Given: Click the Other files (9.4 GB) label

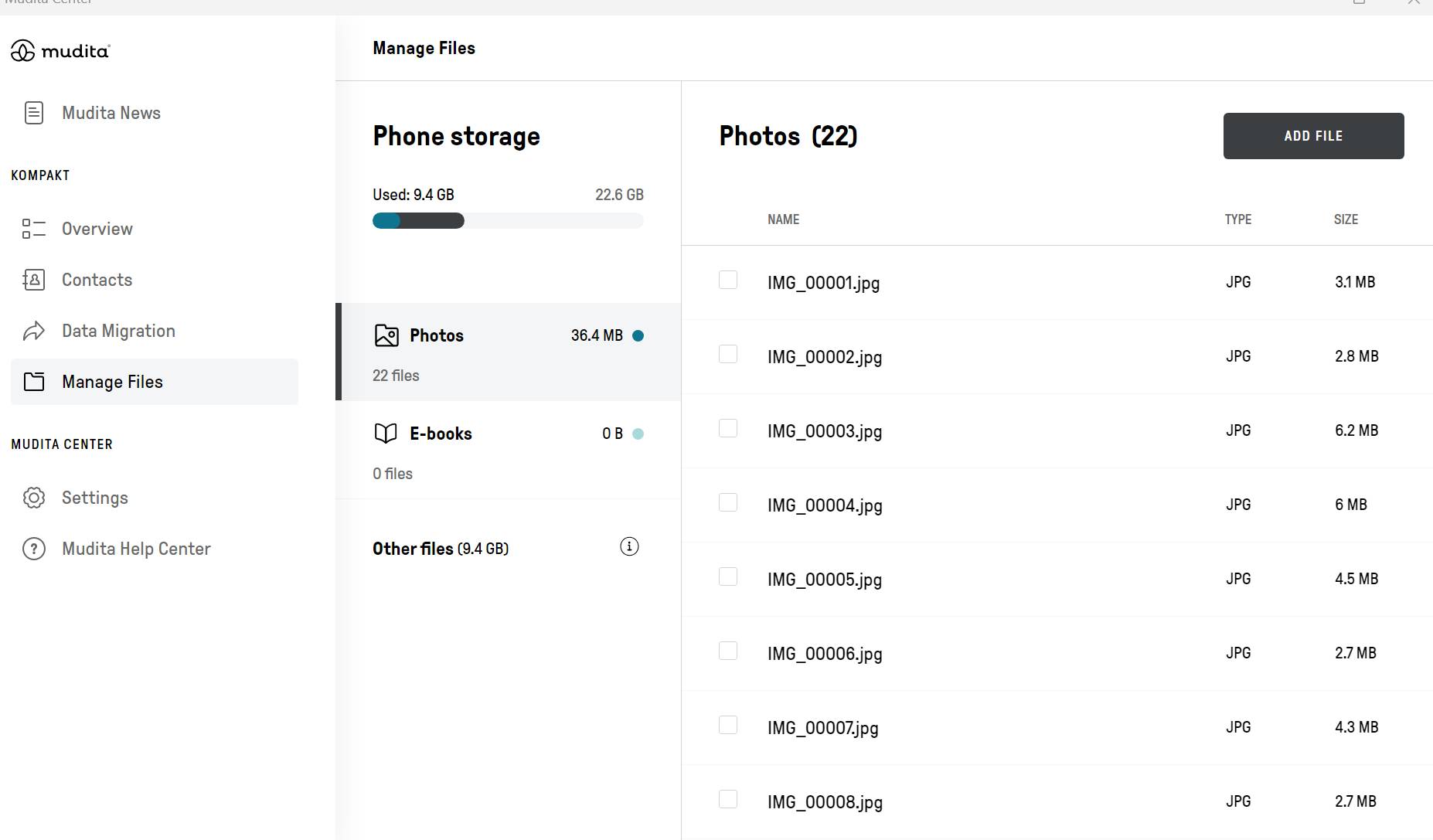Looking at the screenshot, I should 441,549.
